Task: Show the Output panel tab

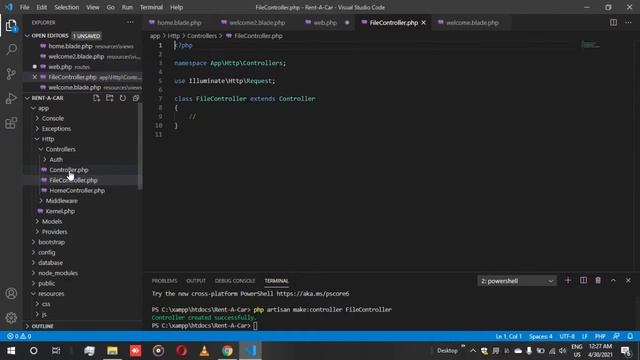Action: click(x=196, y=281)
